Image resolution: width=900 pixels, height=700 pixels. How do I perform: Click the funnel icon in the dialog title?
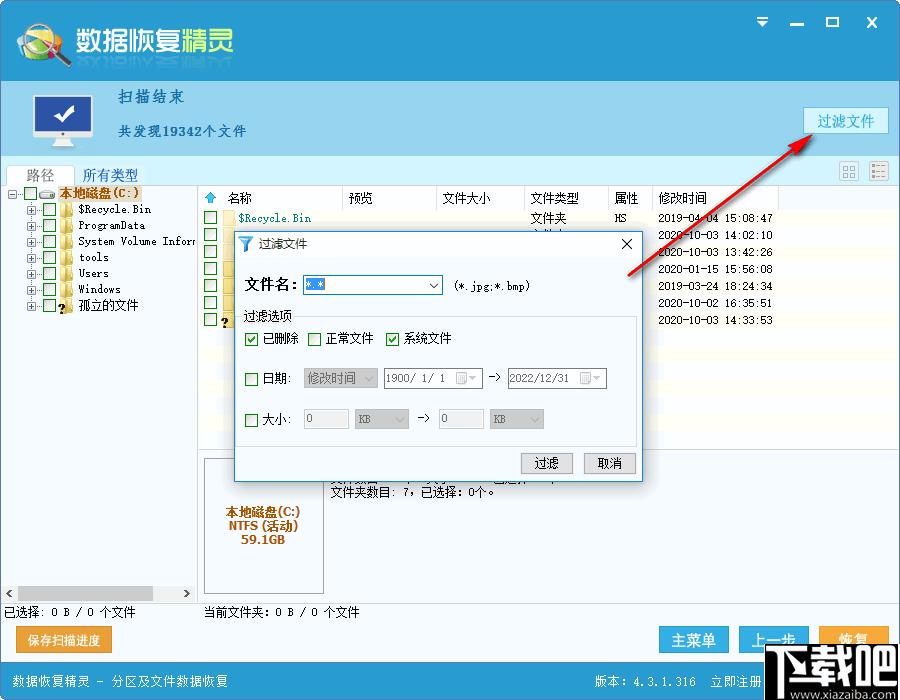tap(246, 244)
